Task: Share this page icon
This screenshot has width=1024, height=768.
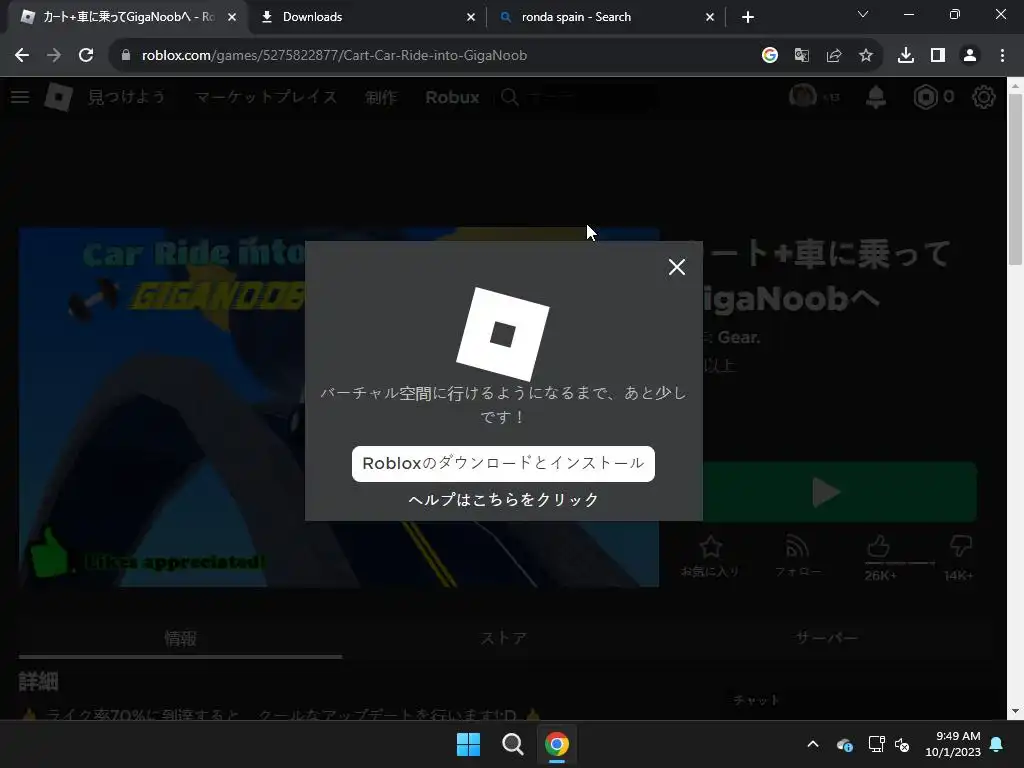Action: [833, 56]
